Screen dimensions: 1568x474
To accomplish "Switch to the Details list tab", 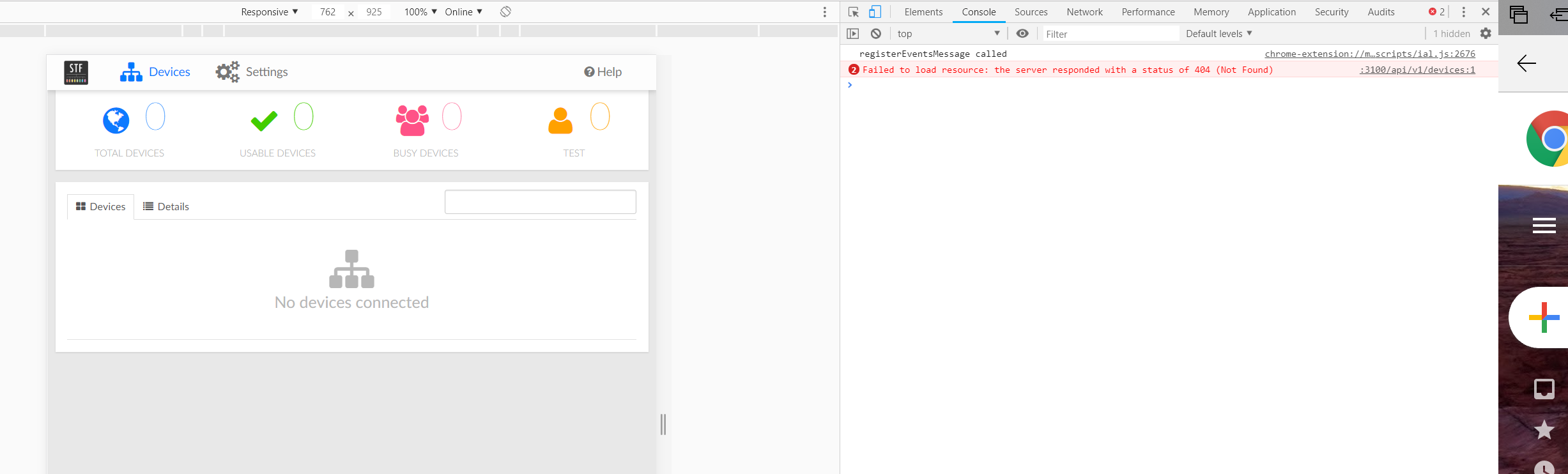I will [166, 207].
